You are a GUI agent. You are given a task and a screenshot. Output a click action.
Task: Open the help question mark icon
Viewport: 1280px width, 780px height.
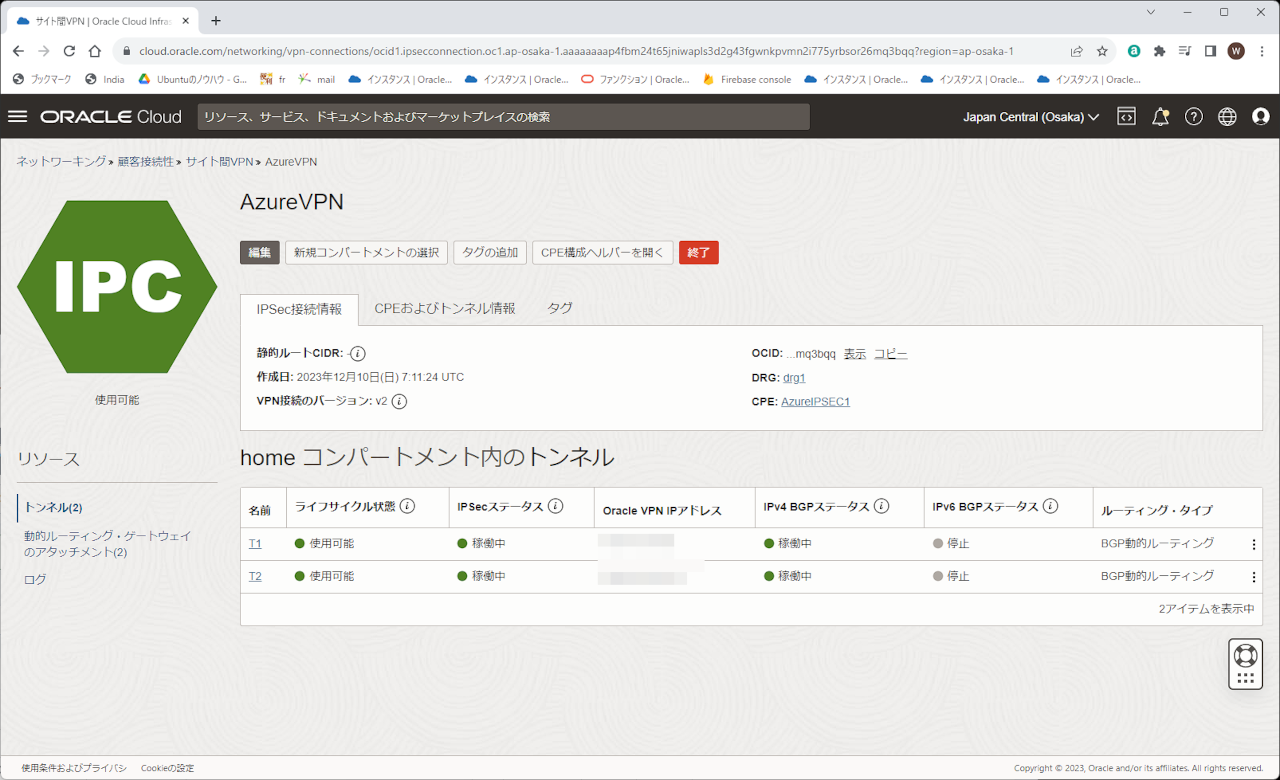(x=1194, y=117)
